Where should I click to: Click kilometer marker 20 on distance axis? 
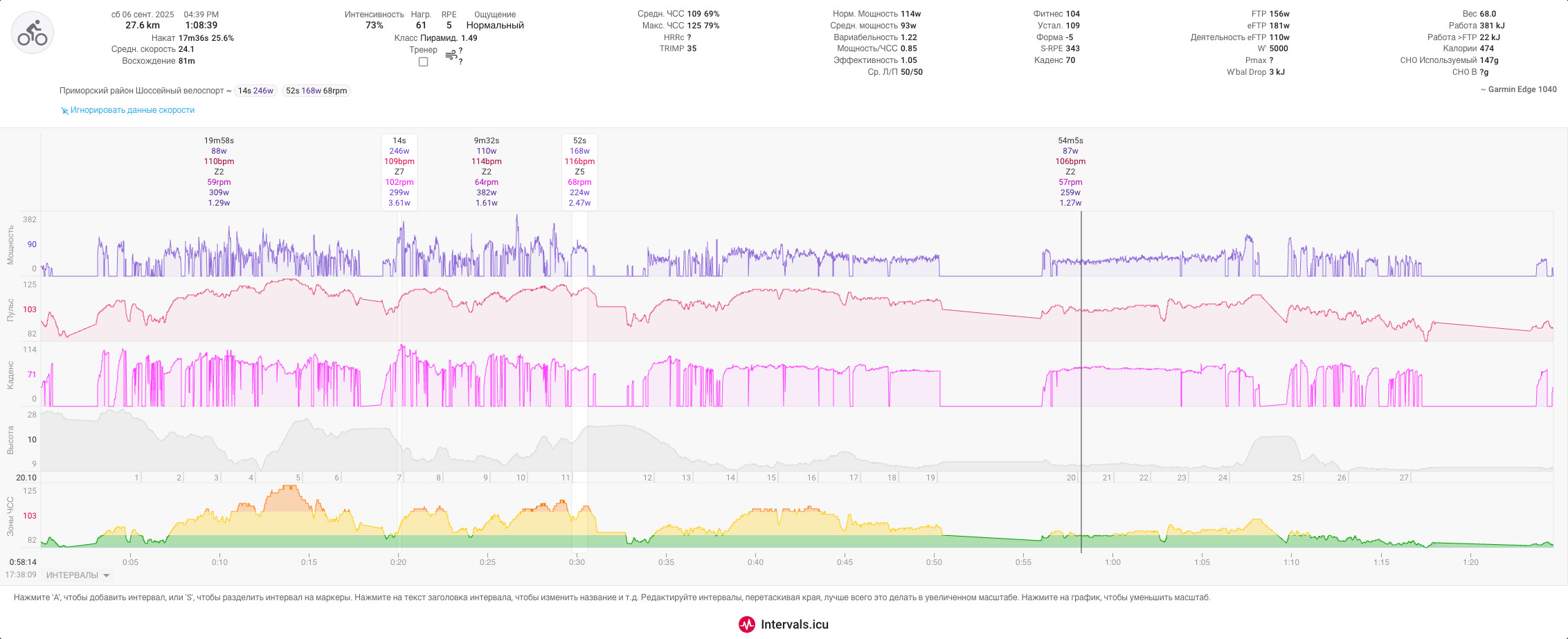point(1071,478)
